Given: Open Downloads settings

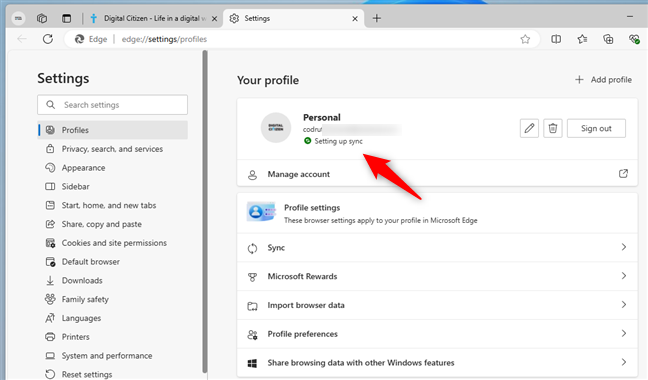Looking at the screenshot, I should (x=112, y=280).
